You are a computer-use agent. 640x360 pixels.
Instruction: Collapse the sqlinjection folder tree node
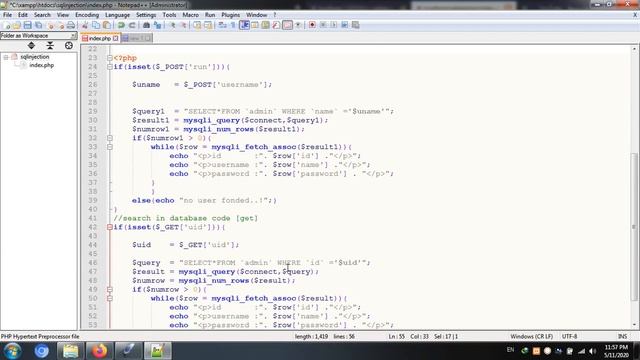(x=6, y=57)
